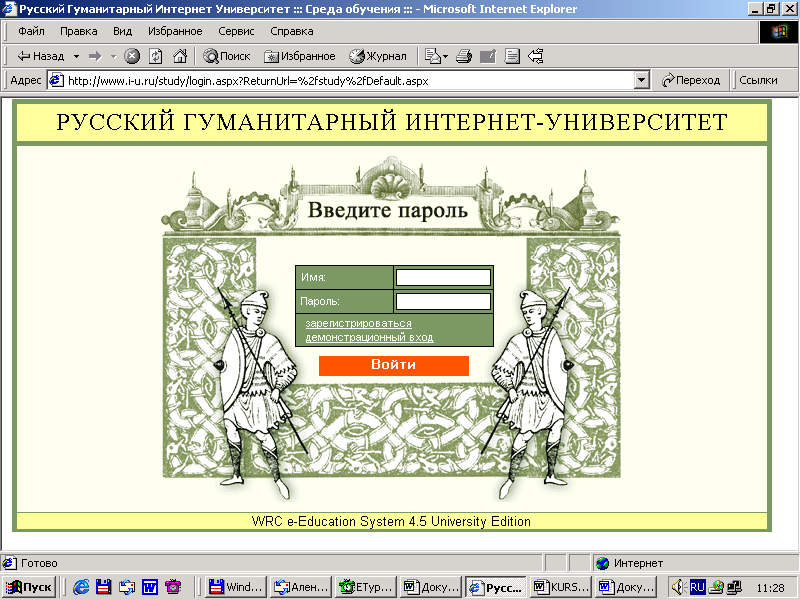Click the globe icon beside Интернет
The image size is (800, 600).
pos(603,563)
